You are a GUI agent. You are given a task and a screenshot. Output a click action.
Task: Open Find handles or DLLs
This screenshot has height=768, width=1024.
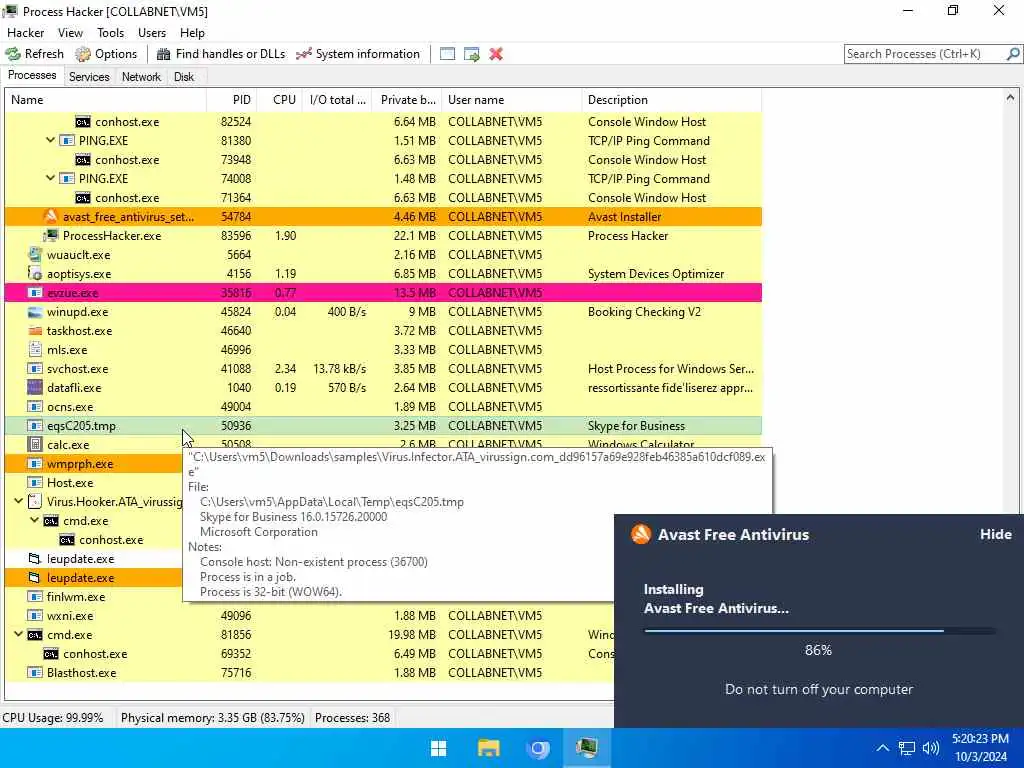(221, 54)
